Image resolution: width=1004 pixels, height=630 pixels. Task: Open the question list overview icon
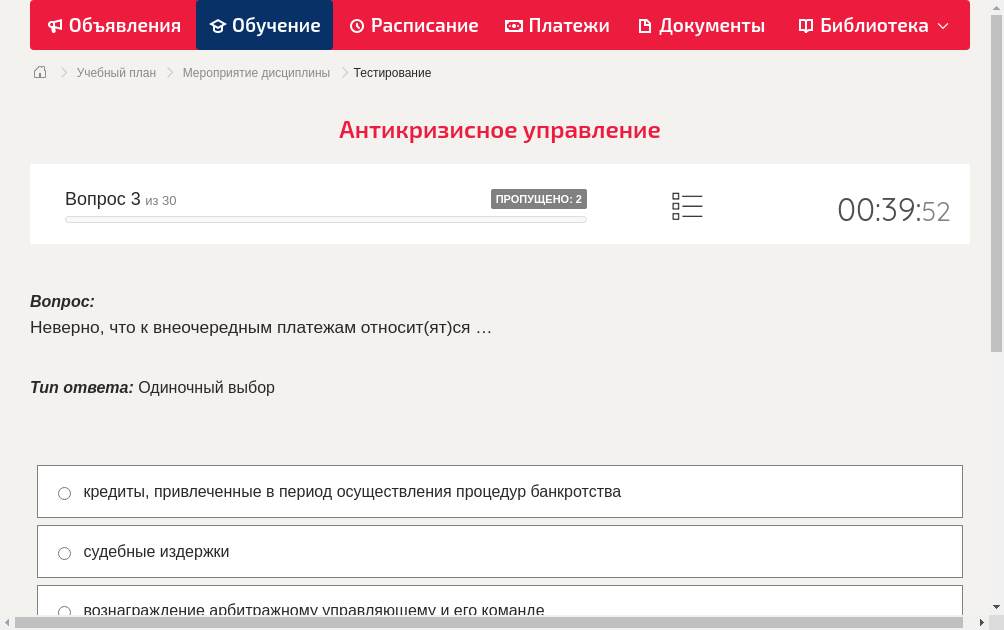click(687, 206)
